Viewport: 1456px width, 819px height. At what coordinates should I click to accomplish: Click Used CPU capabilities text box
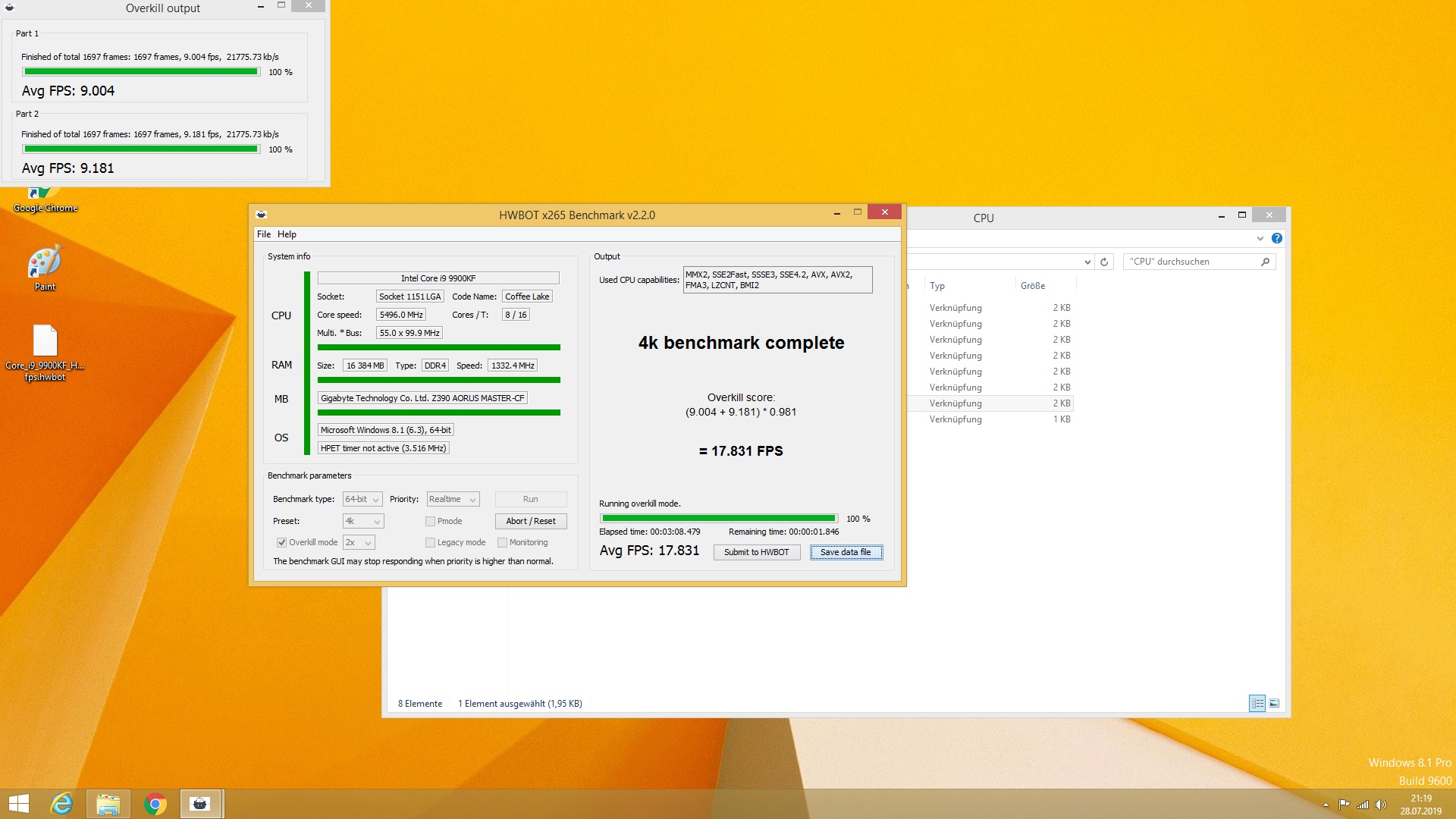pyautogui.click(x=777, y=280)
